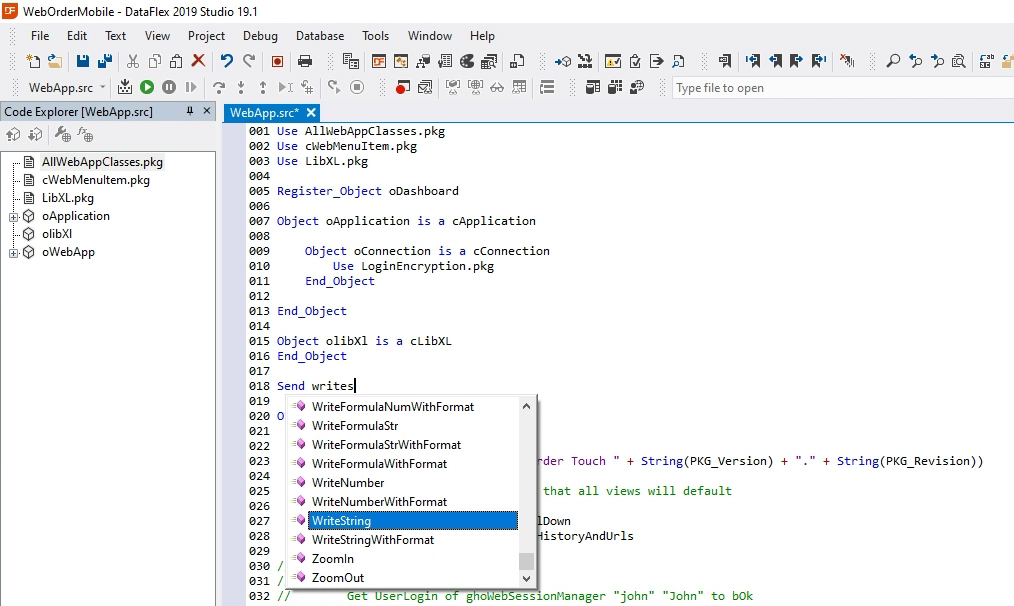Click the Undo arrow icon

point(226,61)
